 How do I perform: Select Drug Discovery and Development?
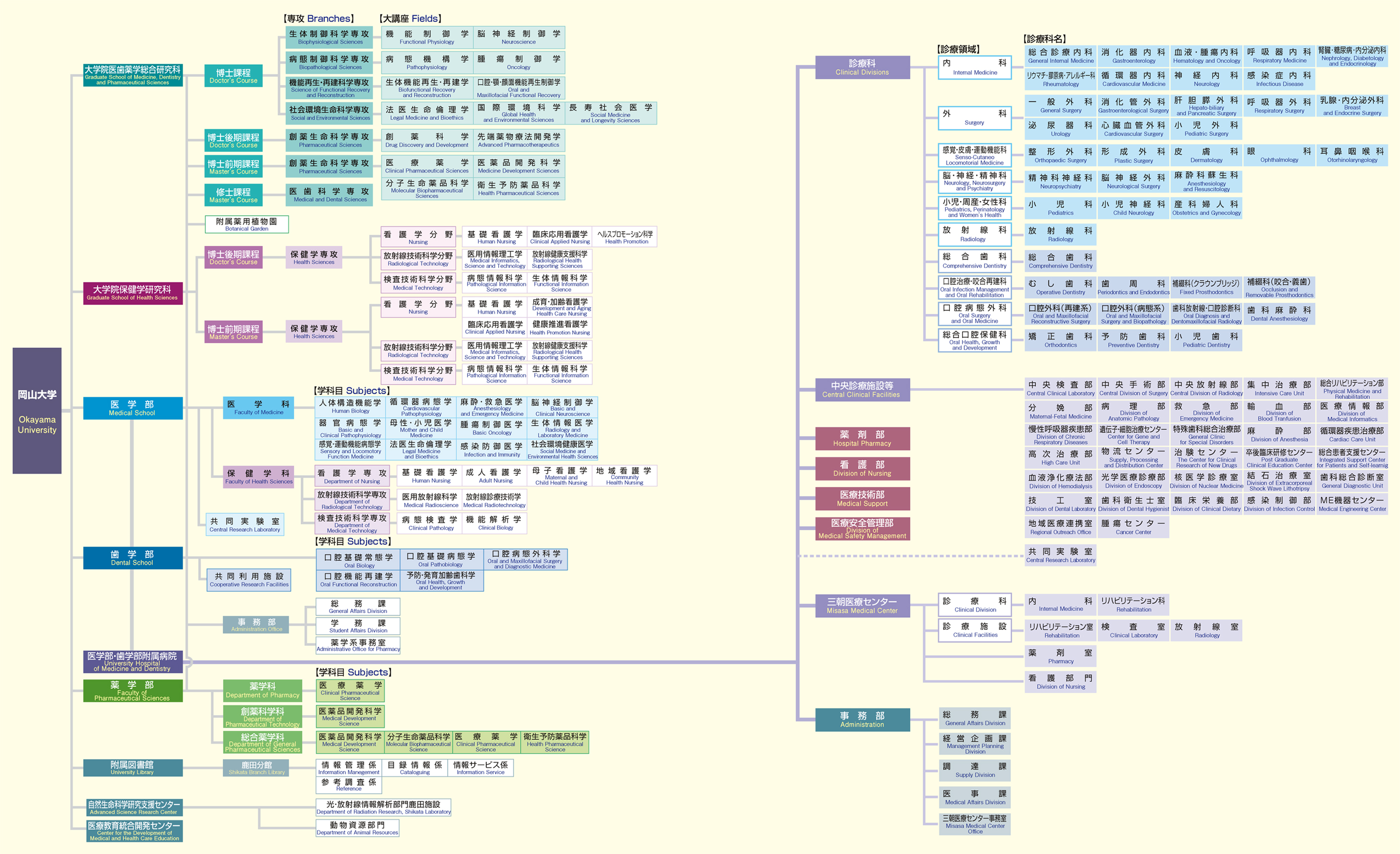coord(427,140)
